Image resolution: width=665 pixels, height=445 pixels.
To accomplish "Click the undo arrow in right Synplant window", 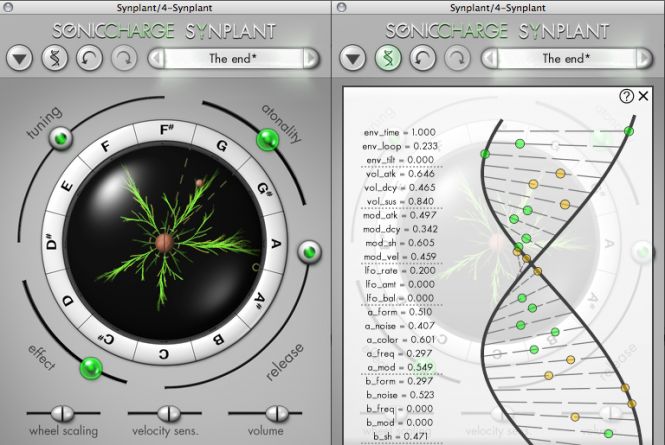I will click(422, 58).
